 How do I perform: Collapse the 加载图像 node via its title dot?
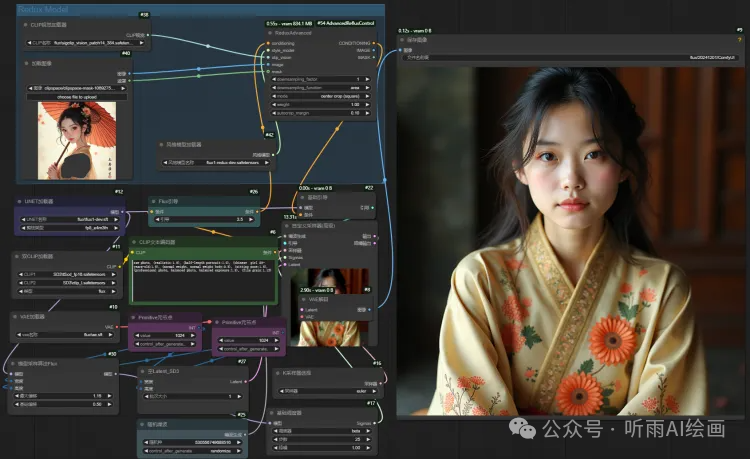point(26,63)
